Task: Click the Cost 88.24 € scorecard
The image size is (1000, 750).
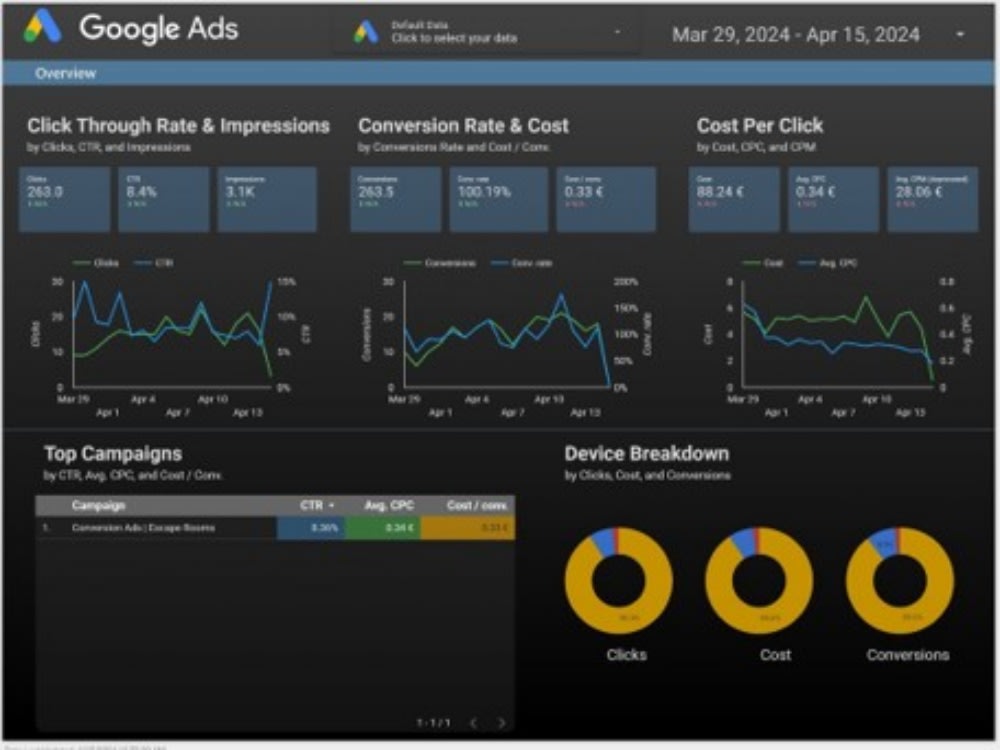Action: (x=733, y=199)
